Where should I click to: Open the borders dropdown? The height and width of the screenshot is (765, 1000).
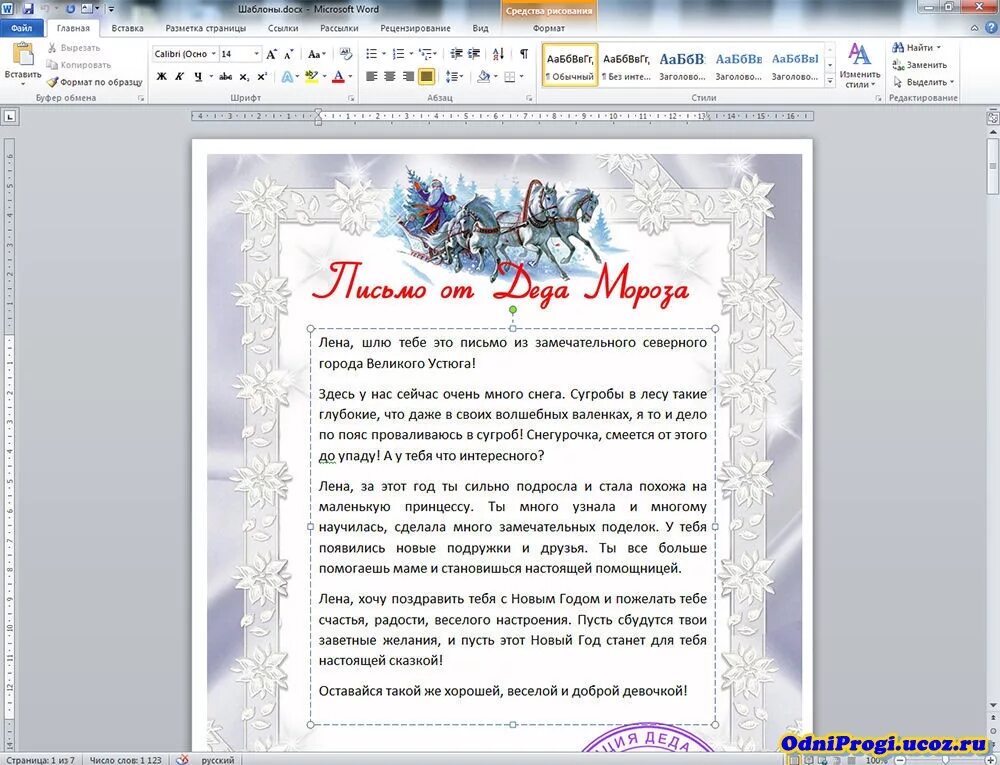(x=522, y=76)
